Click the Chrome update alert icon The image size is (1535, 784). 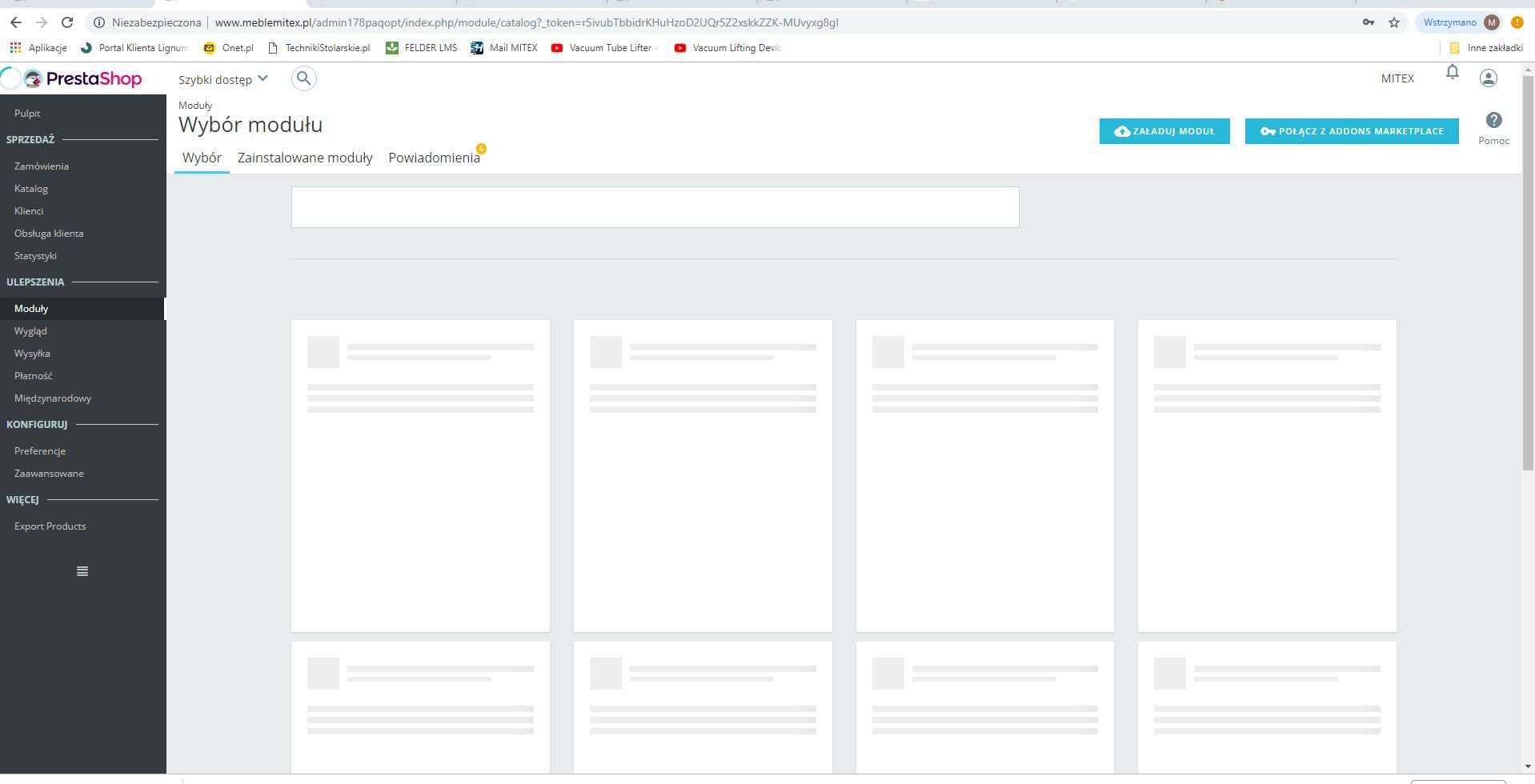pos(1517,22)
